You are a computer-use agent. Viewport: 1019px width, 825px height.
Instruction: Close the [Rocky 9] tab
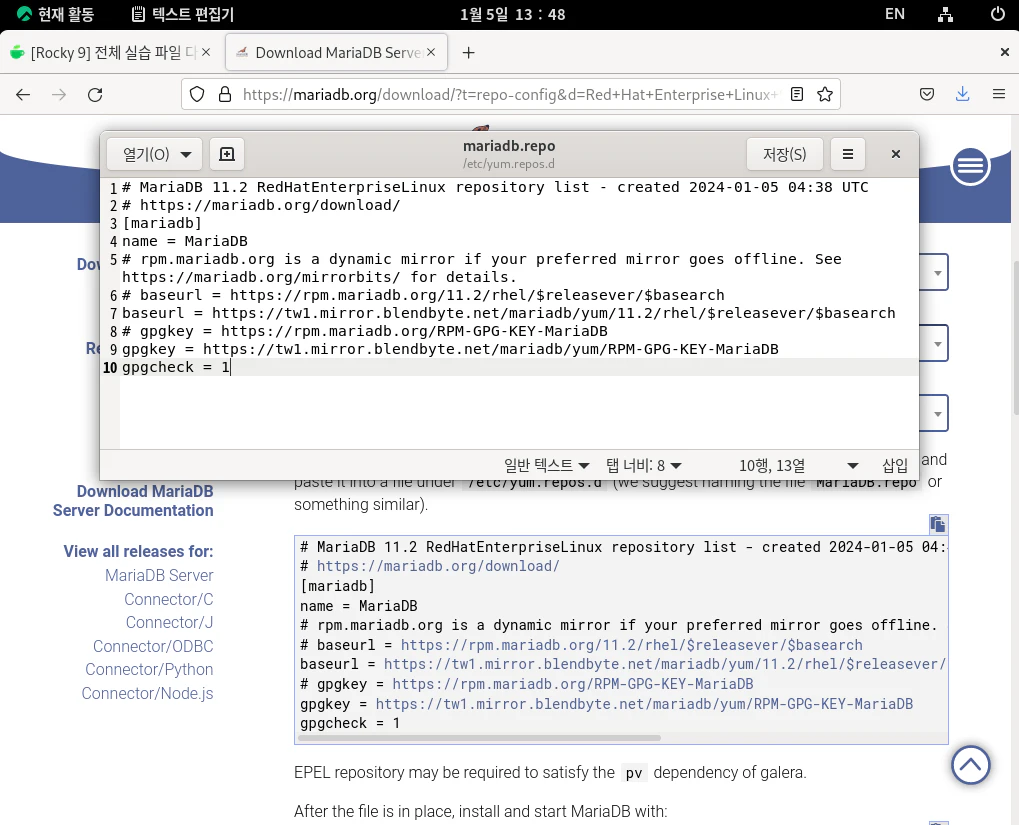206,52
